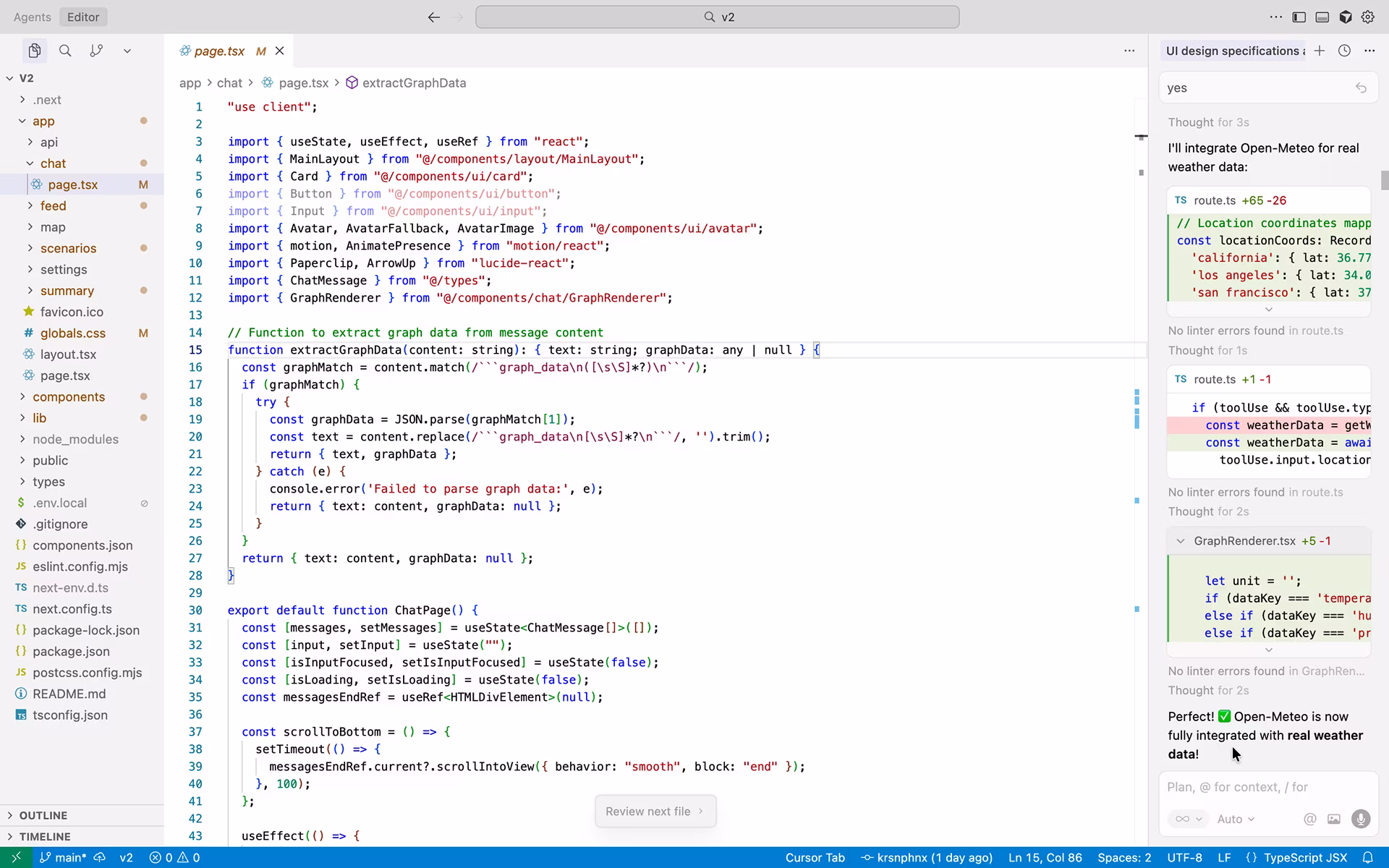Start a new chat with the plus icon
Screen dimensions: 1389x868
[x=1320, y=51]
